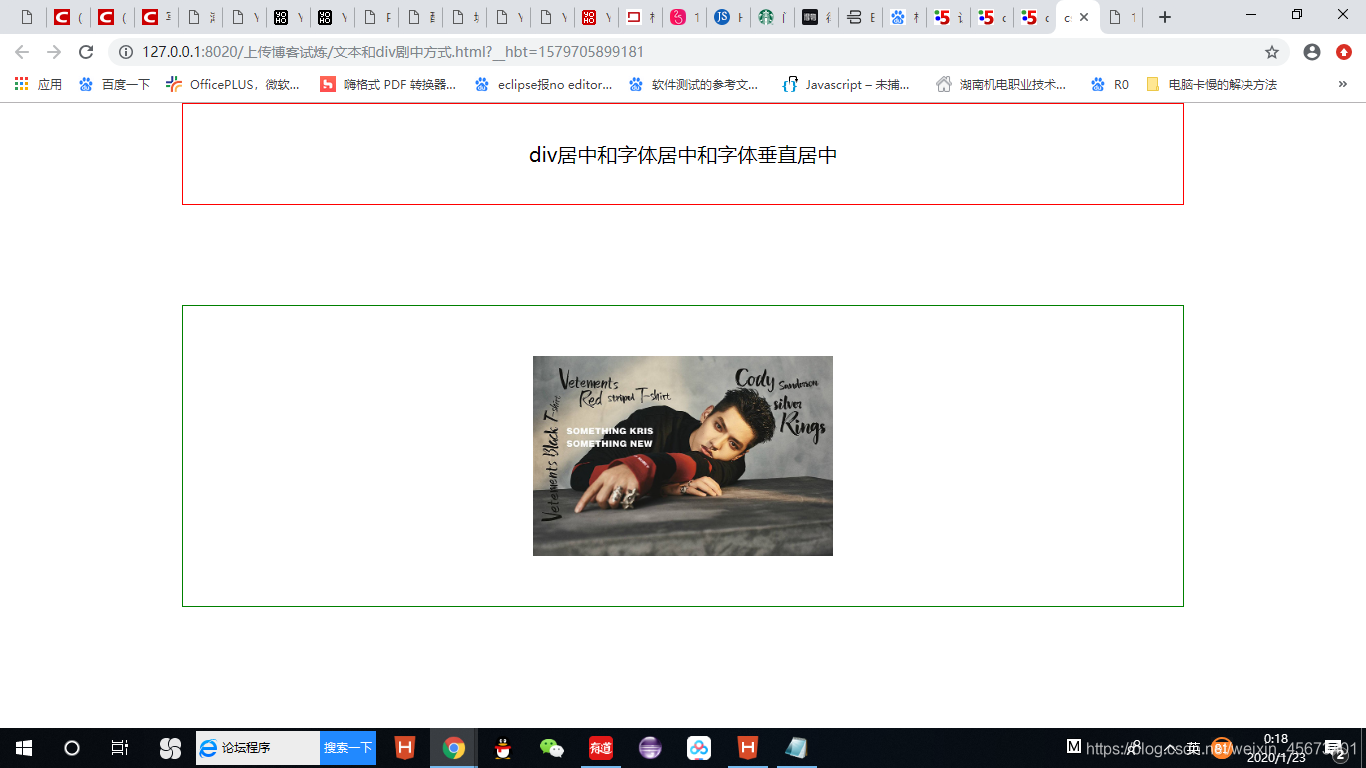The image size is (1366, 768).
Task: Show hidden bookmarks via double chevron
Action: pyautogui.click(x=1342, y=85)
